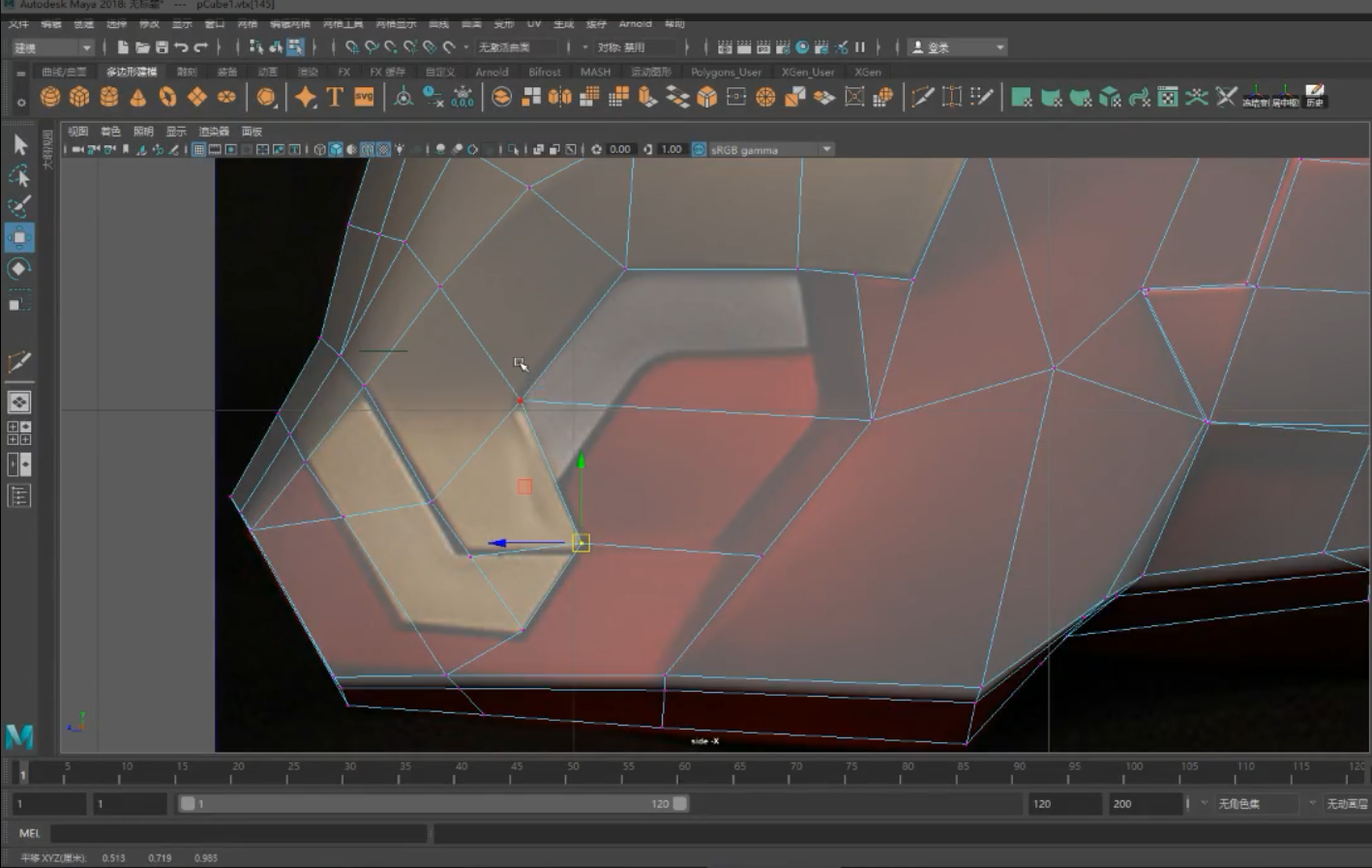Image resolution: width=1372 pixels, height=868 pixels.
Task: Toggle use all lights bulb icon
Action: (x=400, y=149)
